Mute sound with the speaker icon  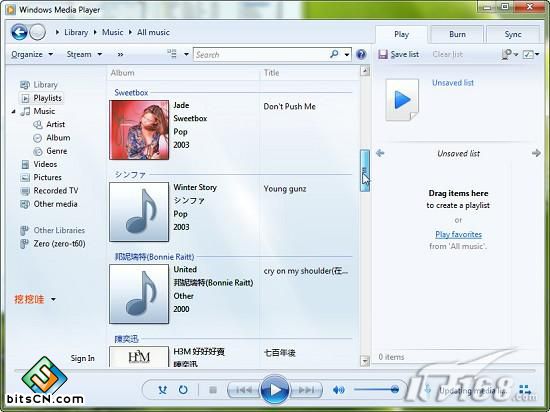click(338, 390)
